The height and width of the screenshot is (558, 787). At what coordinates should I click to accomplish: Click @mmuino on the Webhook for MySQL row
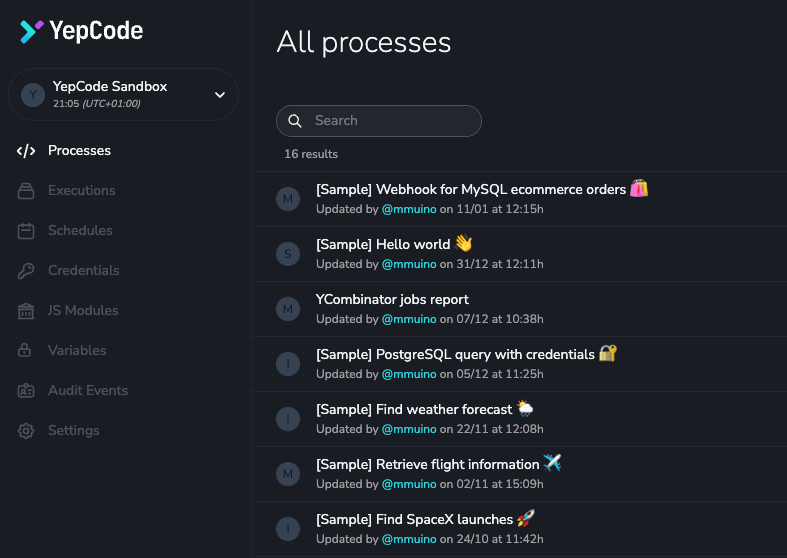409,209
